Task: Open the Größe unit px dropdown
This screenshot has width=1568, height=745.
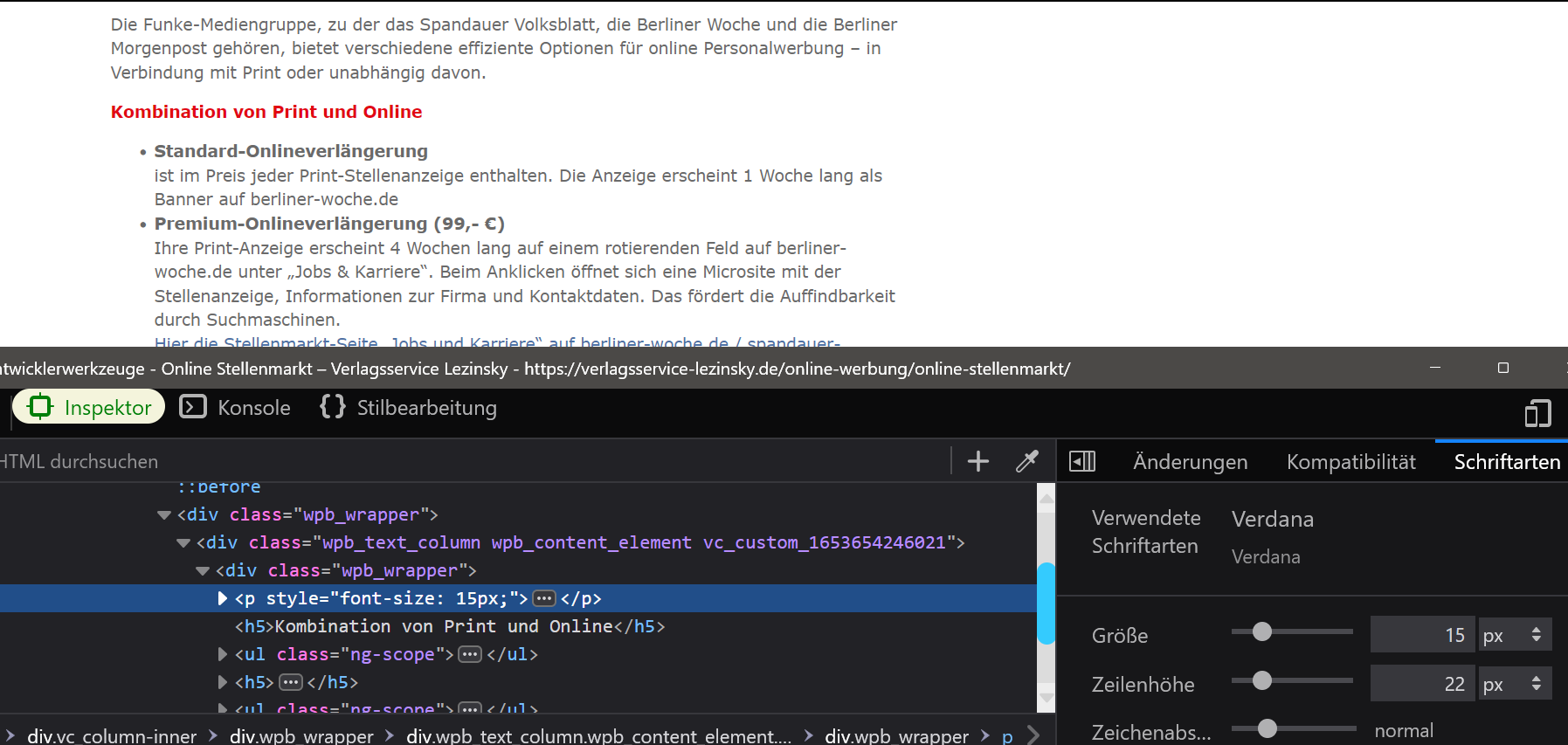Action: click(x=1514, y=635)
